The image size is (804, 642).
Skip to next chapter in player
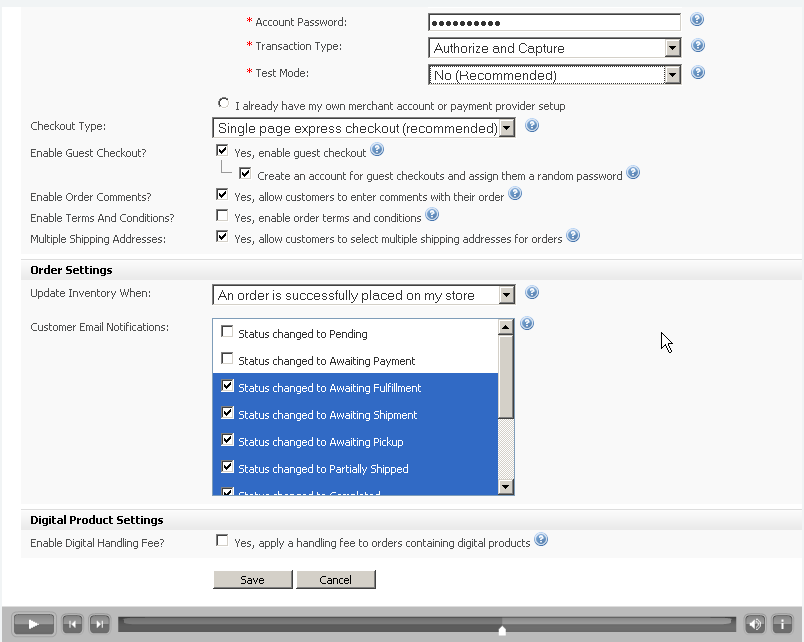click(x=99, y=624)
